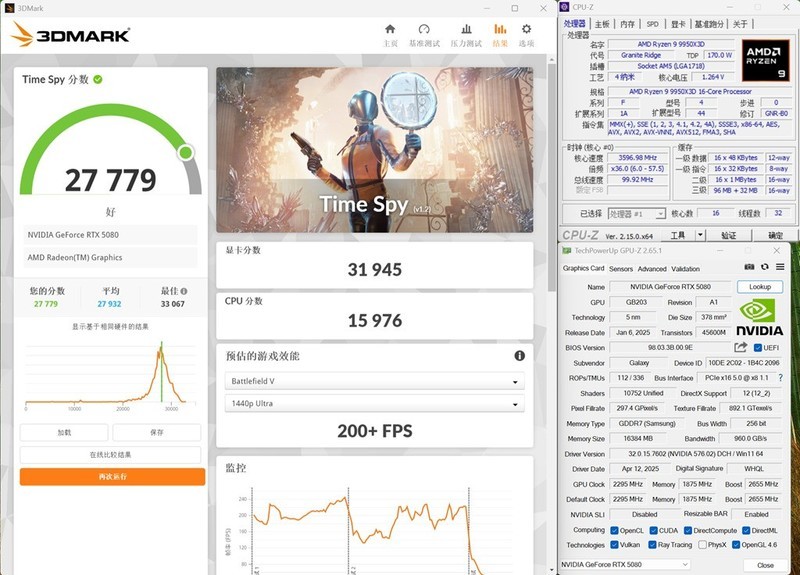800x575 pixels.
Task: Toggle the CUDA checkbox
Action: (x=653, y=531)
